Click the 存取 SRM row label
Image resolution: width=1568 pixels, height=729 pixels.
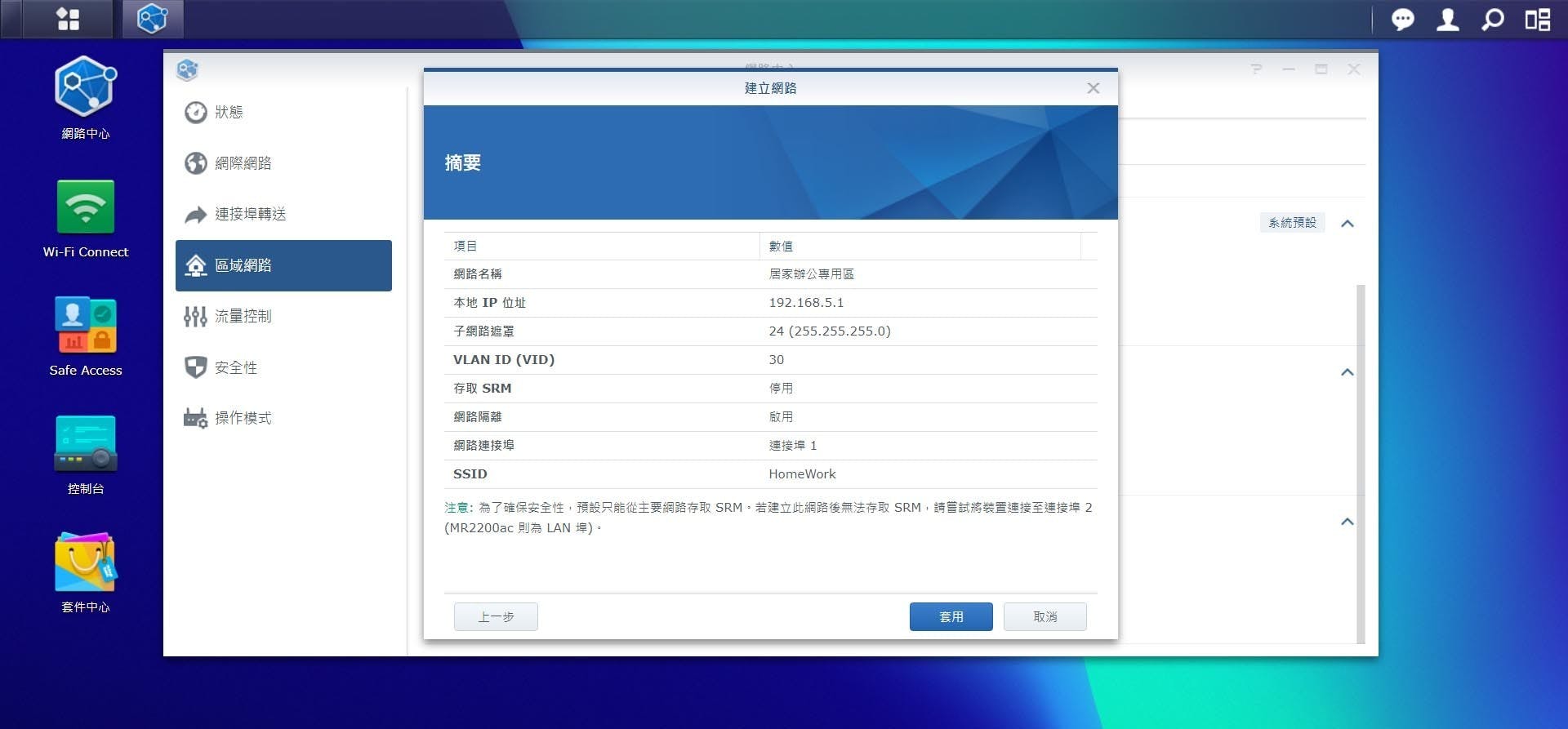click(482, 389)
